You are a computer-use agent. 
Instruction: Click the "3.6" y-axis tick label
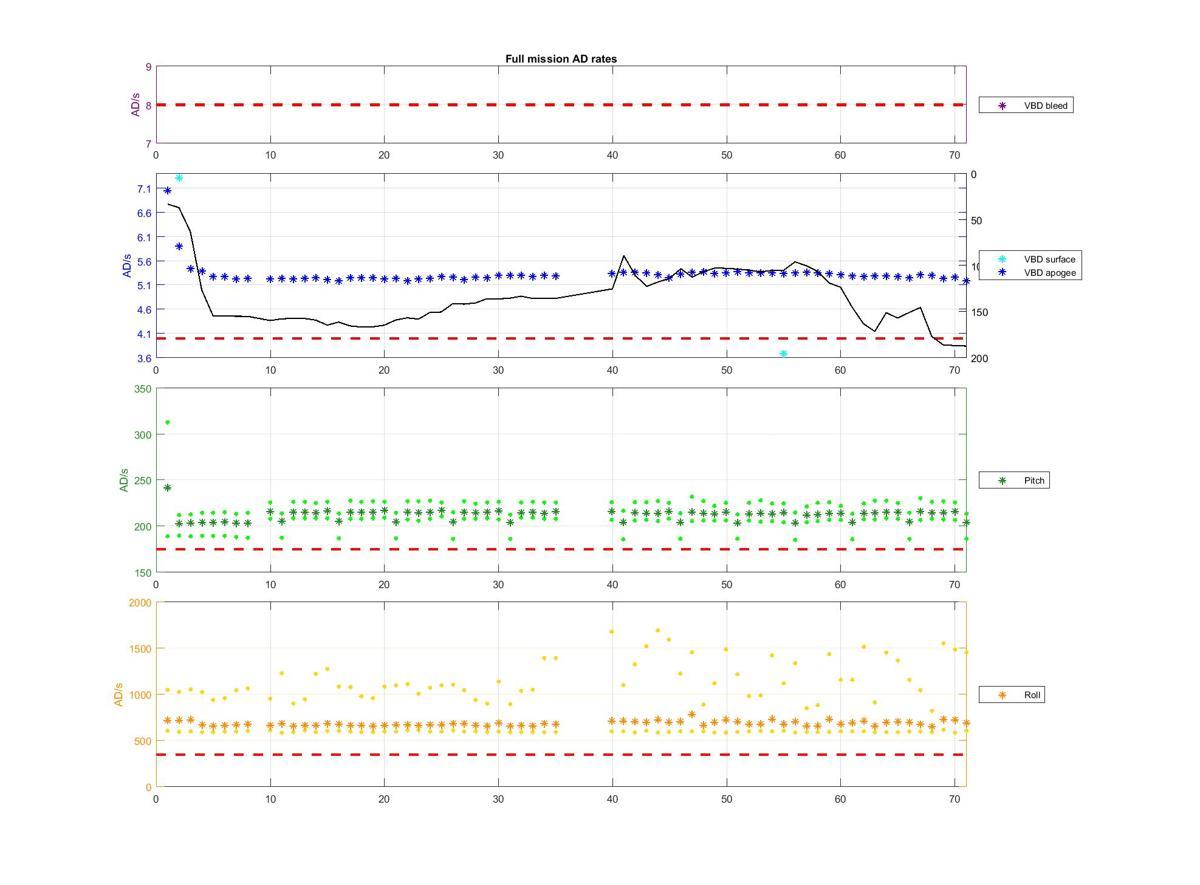click(x=144, y=358)
